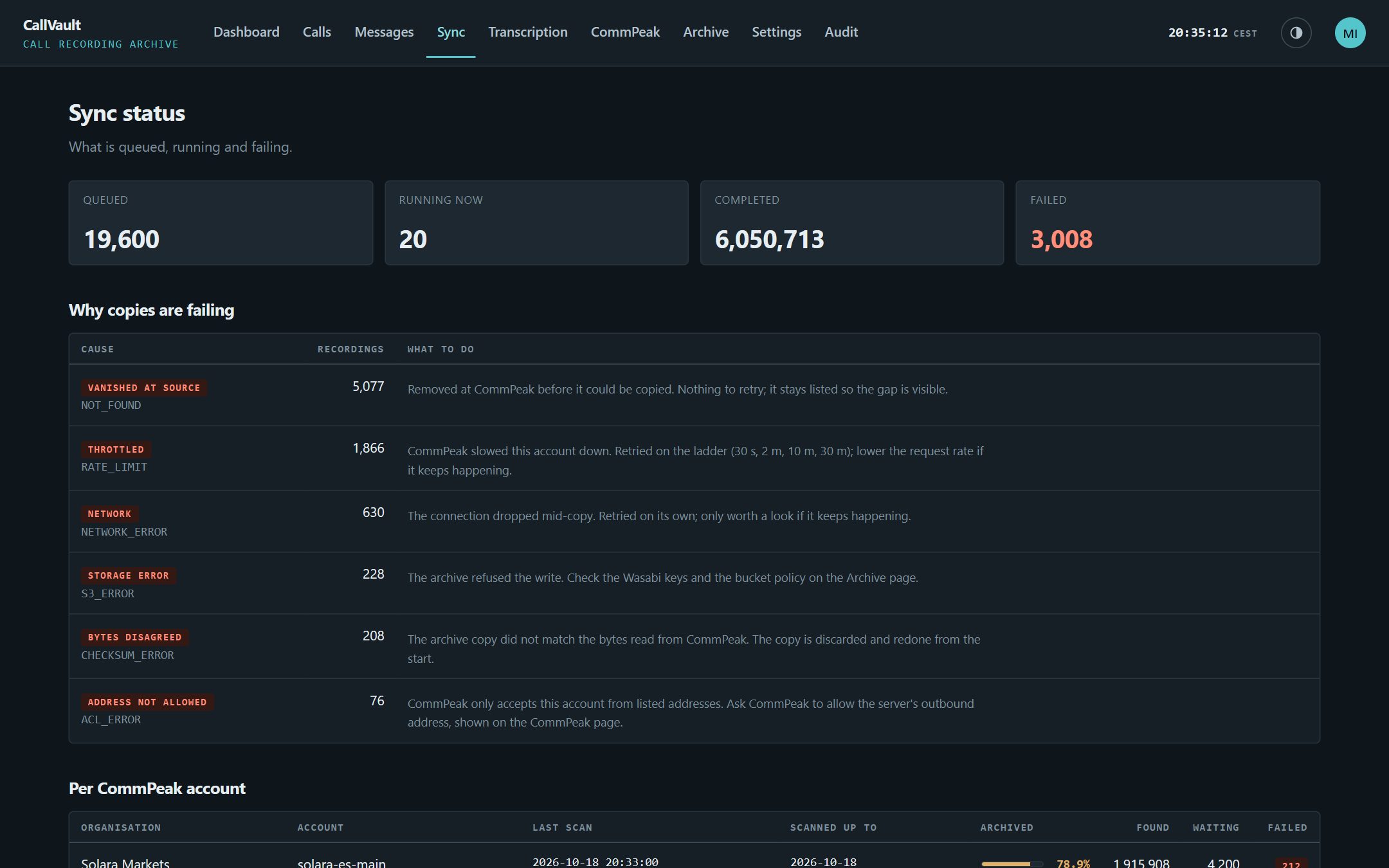Click the 78.9% archived progress bar
The width and height of the screenshot is (1389, 868).
pos(1012,863)
